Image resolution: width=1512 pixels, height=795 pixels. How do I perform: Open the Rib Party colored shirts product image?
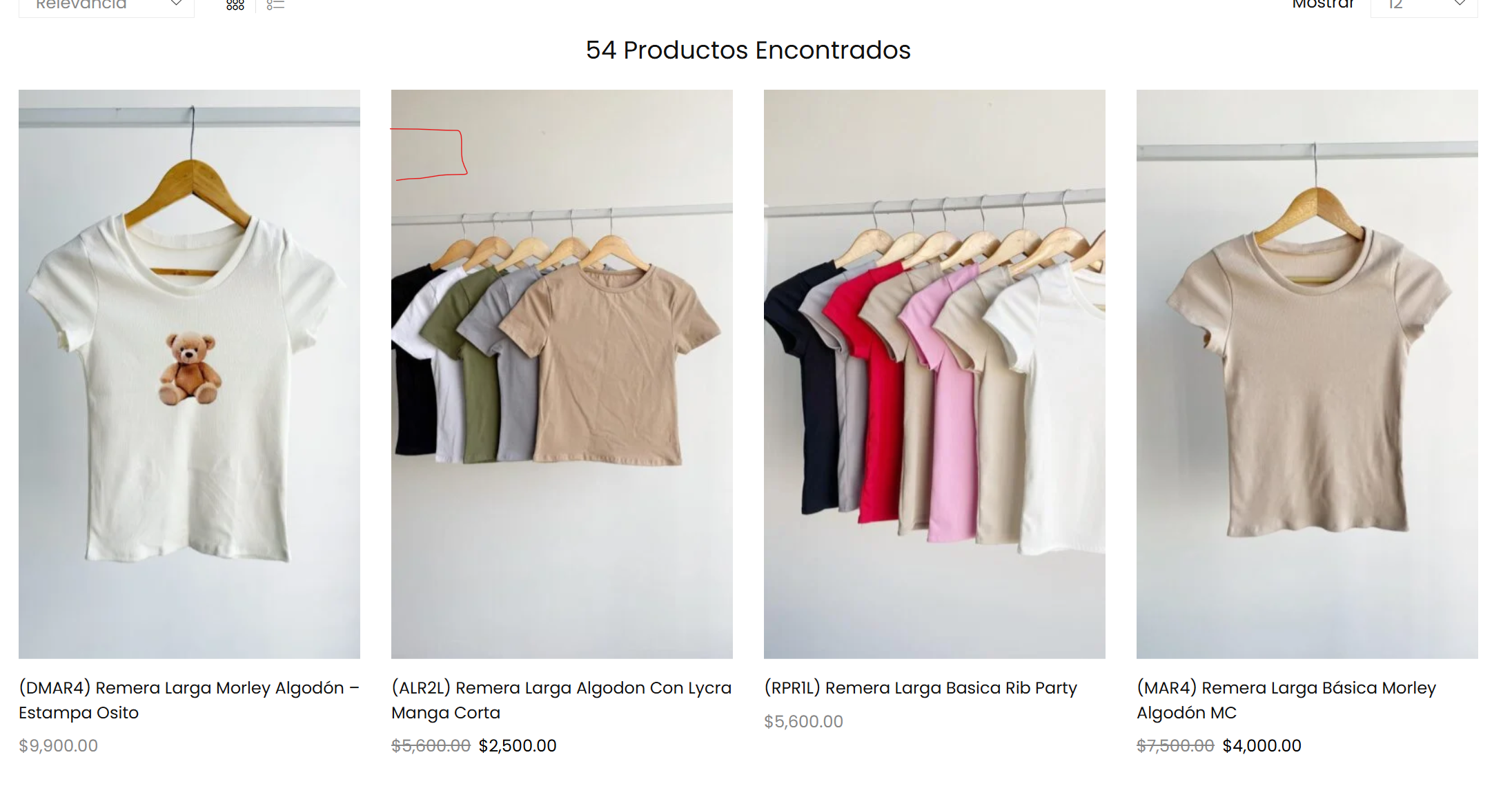pyautogui.click(x=934, y=374)
